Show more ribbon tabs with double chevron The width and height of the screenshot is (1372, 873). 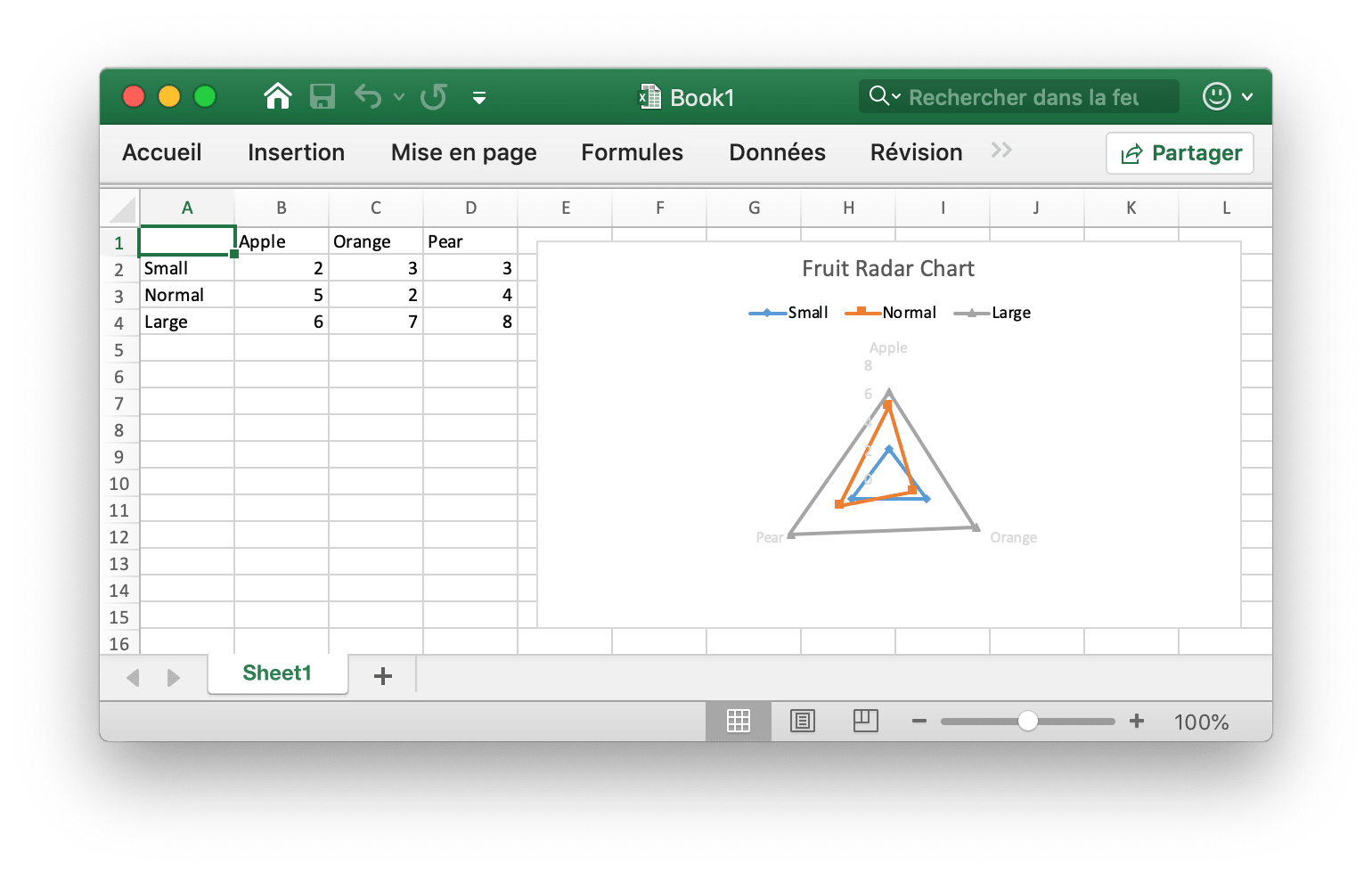point(1001,151)
